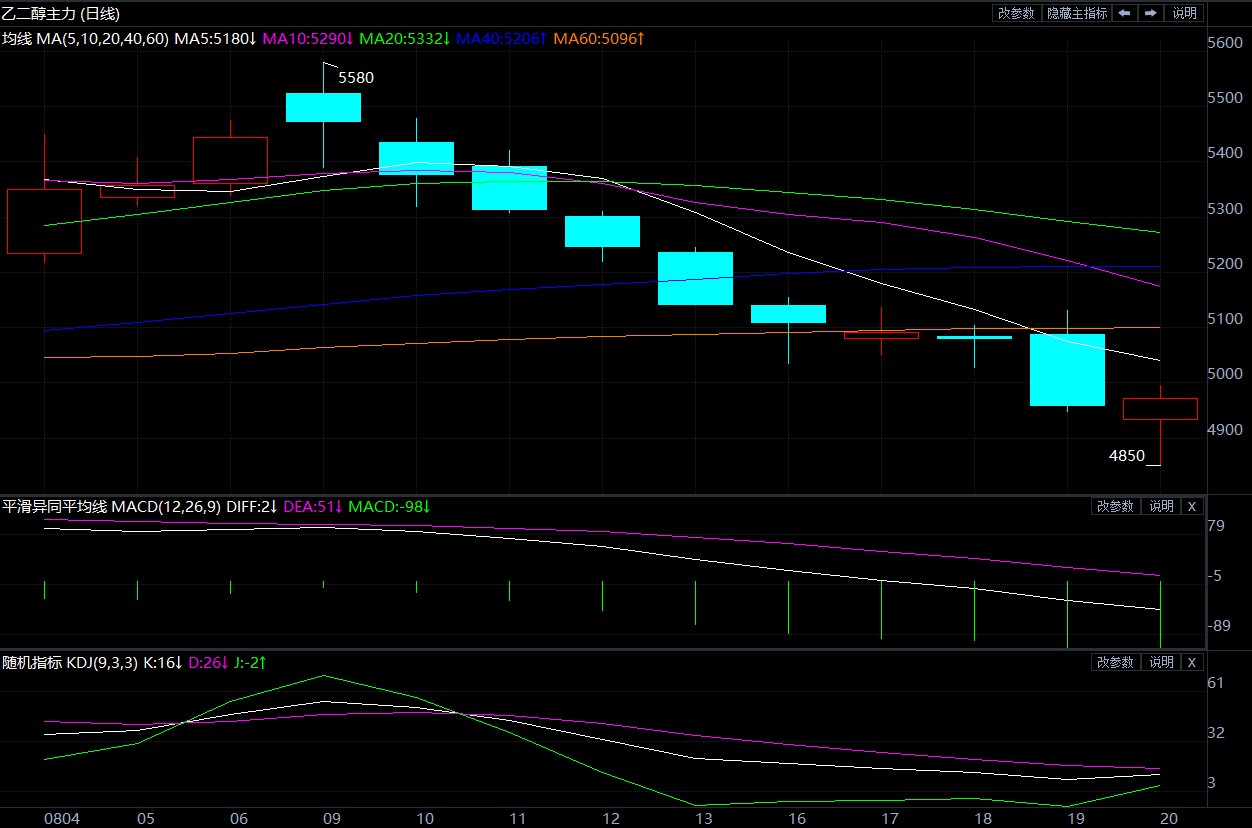This screenshot has width=1252, height=828.
Task: Click the large cyan candlestick on date 19
Action: click(1067, 369)
